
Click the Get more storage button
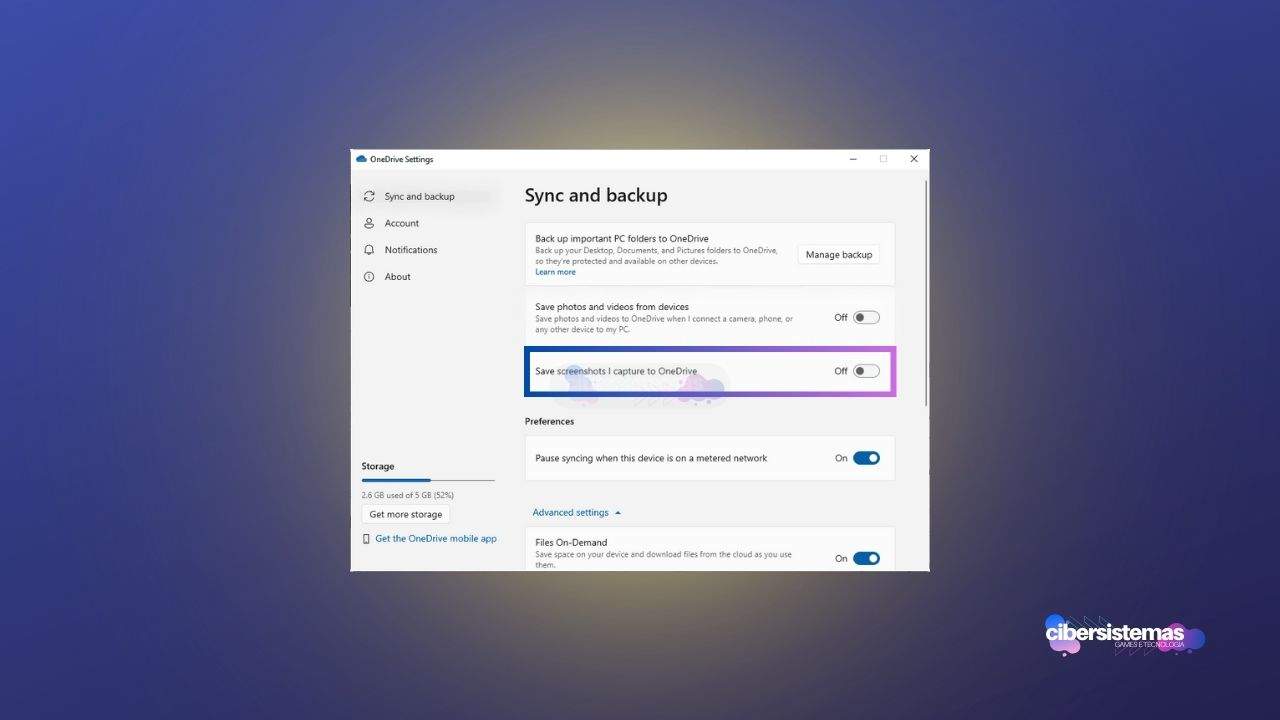(406, 515)
